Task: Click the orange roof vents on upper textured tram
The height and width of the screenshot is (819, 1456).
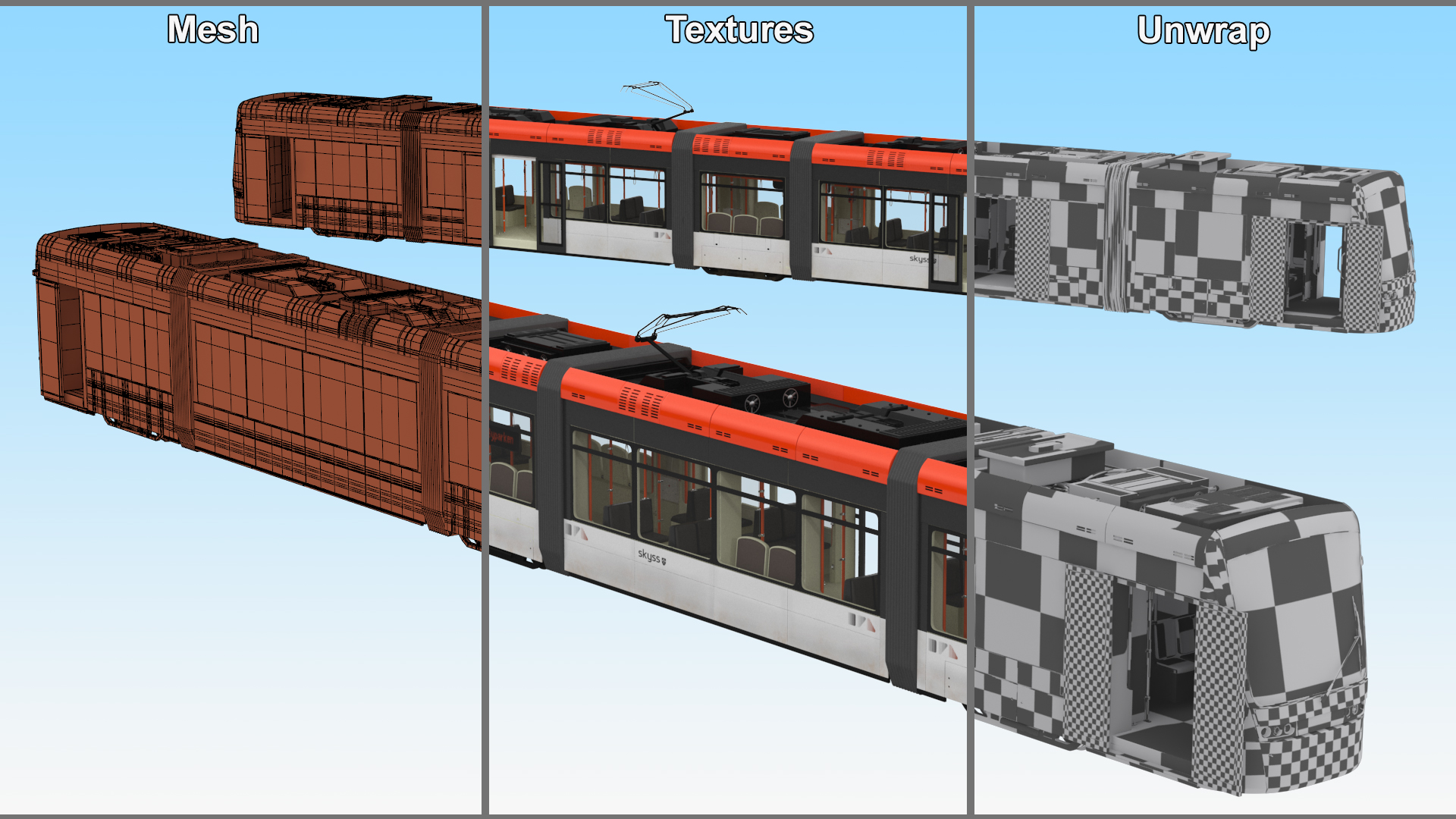Action: pyautogui.click(x=604, y=138)
